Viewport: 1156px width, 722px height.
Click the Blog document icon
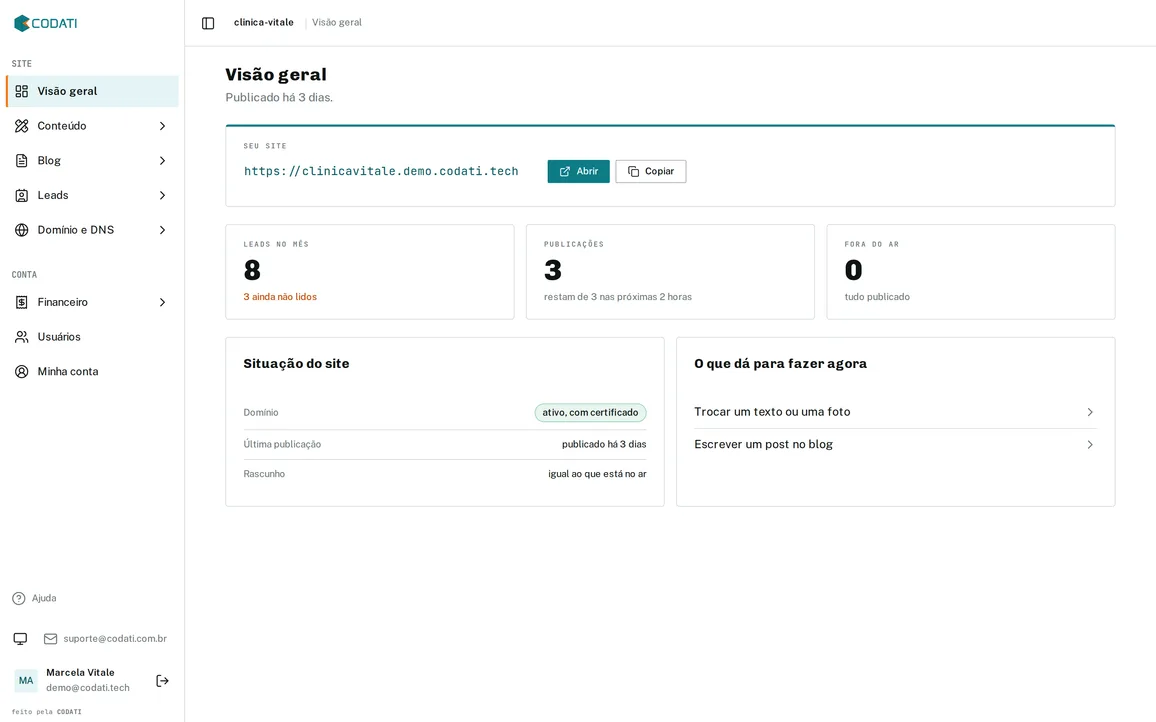pyautogui.click(x=22, y=161)
